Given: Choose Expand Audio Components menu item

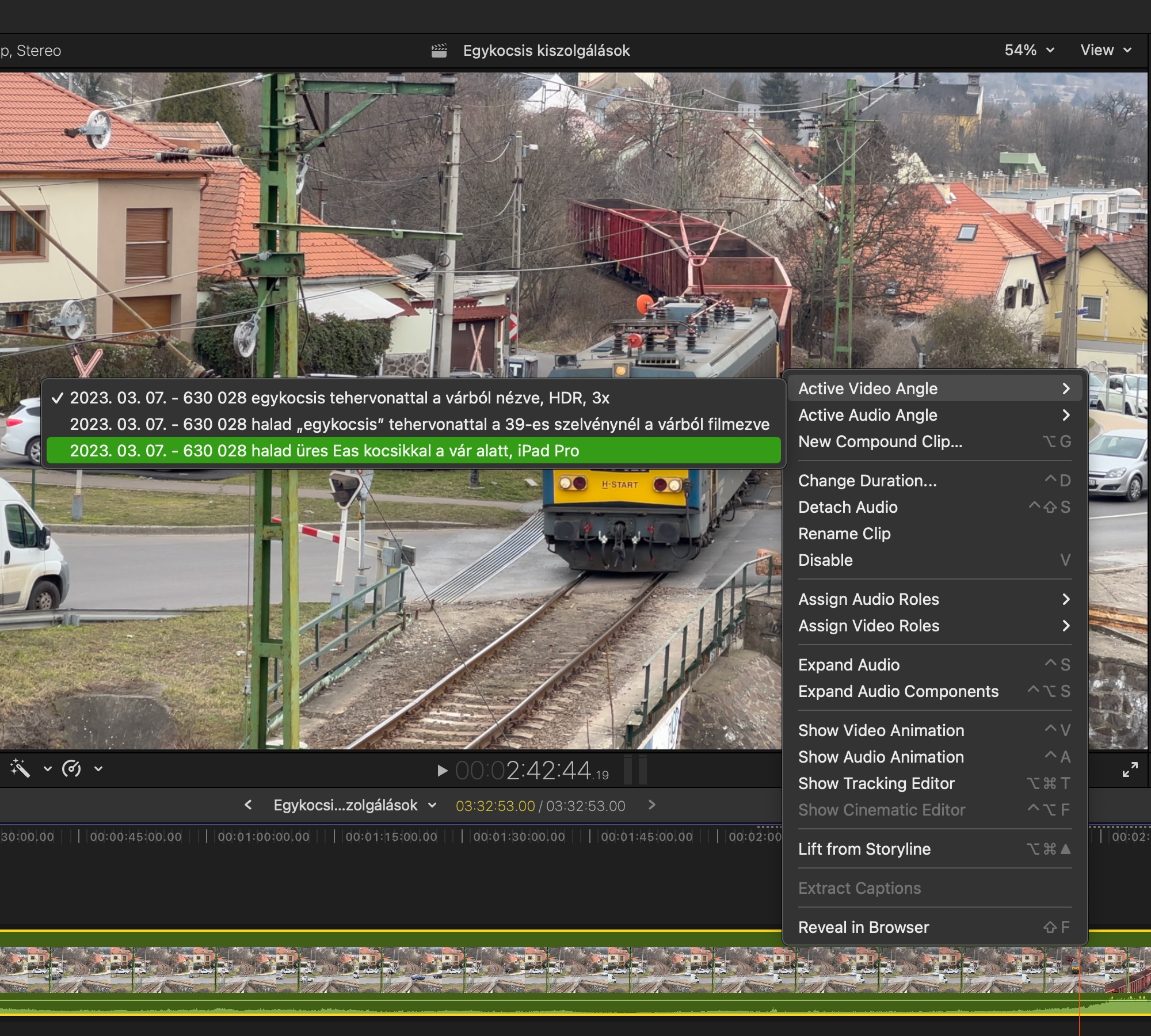Looking at the screenshot, I should [935, 691].
